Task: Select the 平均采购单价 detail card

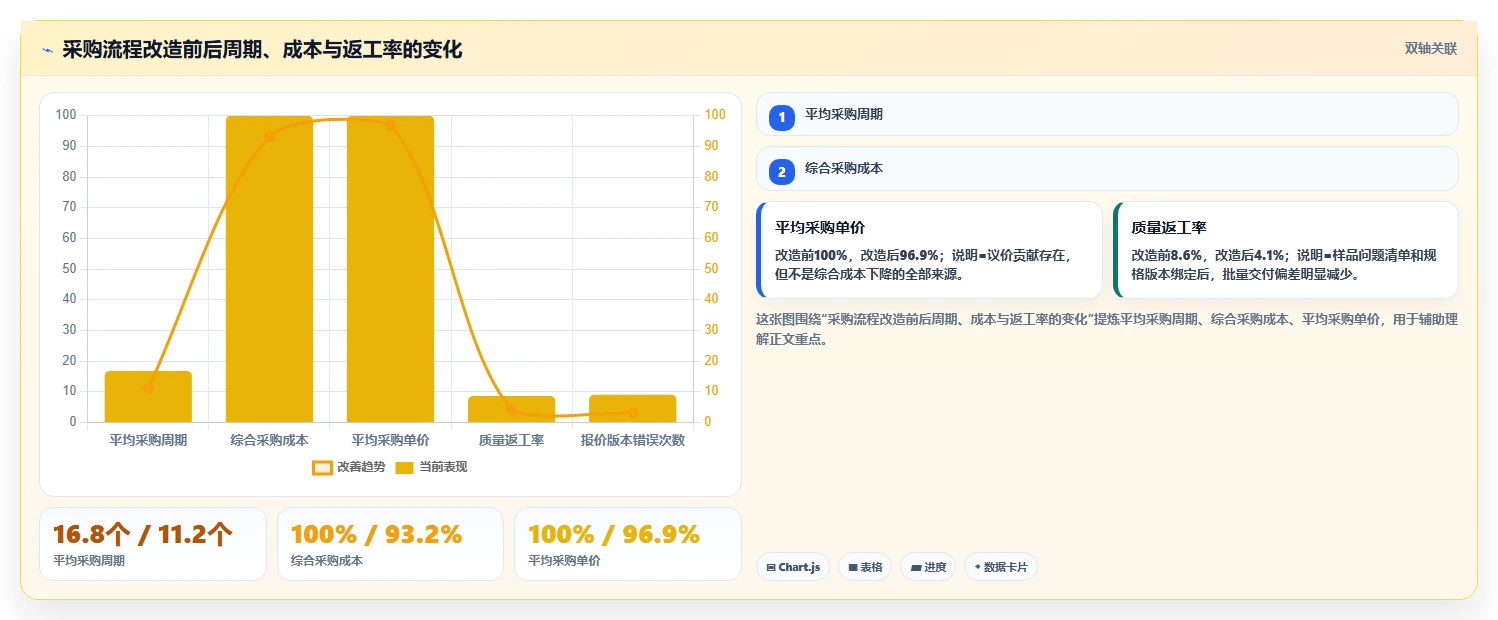Action: 929,250
